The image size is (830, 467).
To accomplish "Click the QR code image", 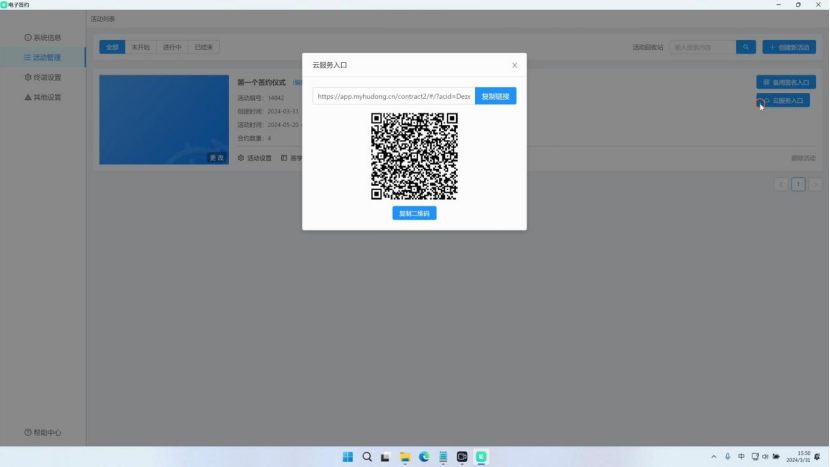I will click(x=414, y=156).
